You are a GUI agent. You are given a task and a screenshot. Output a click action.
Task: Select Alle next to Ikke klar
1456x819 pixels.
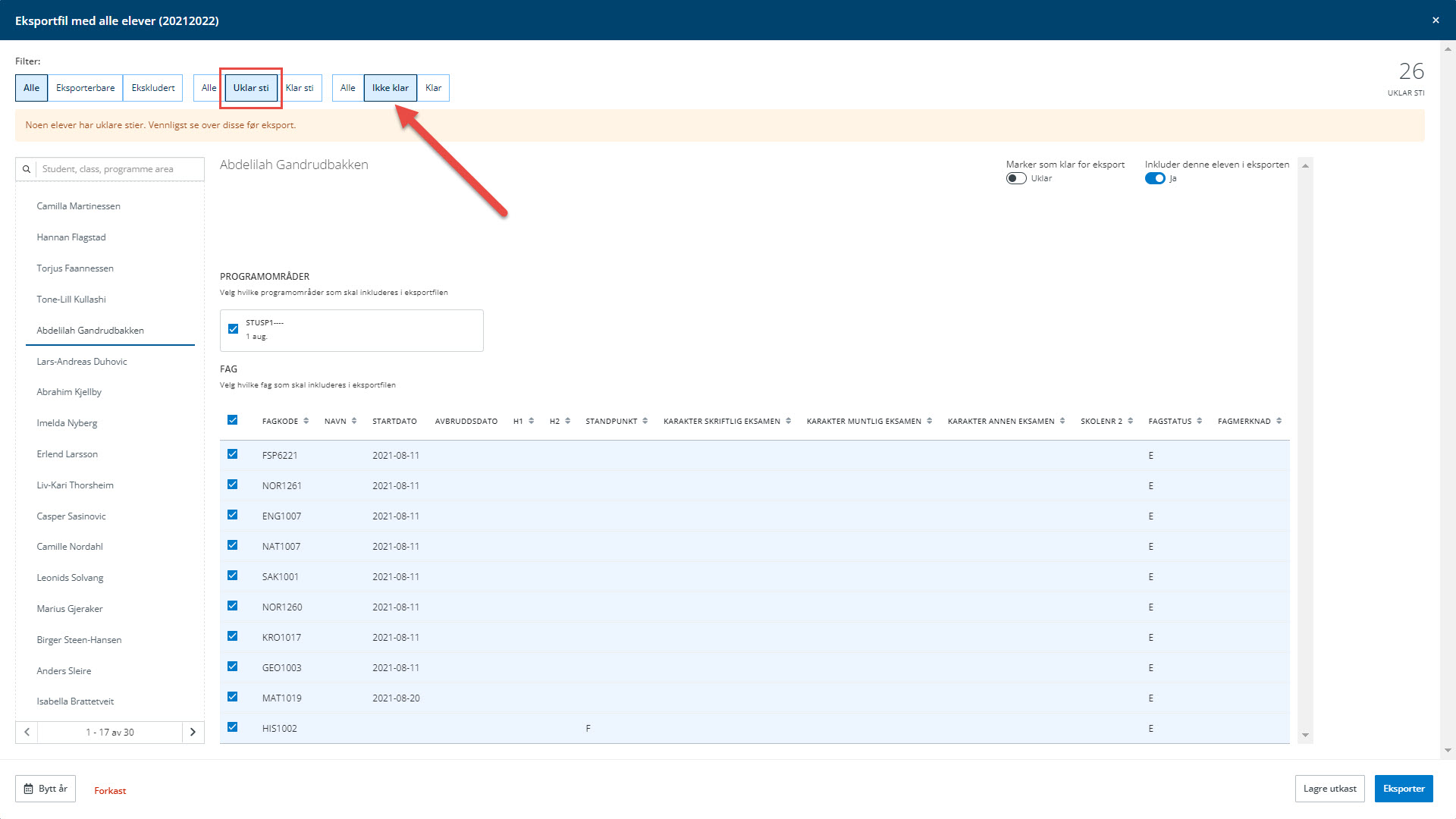(348, 88)
